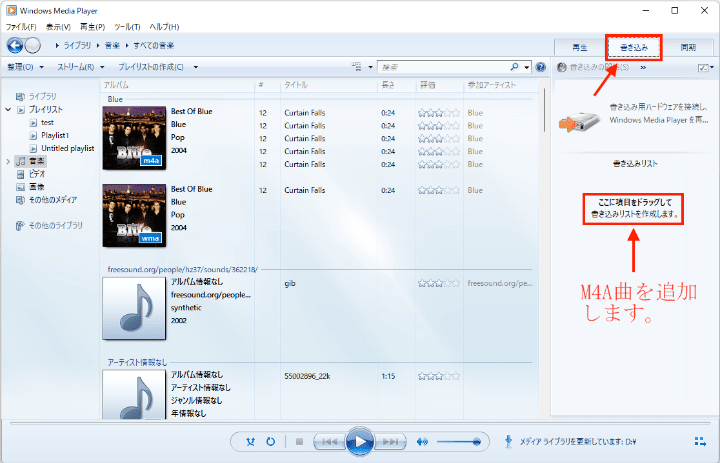Click the Back navigation arrow button

click(15, 45)
